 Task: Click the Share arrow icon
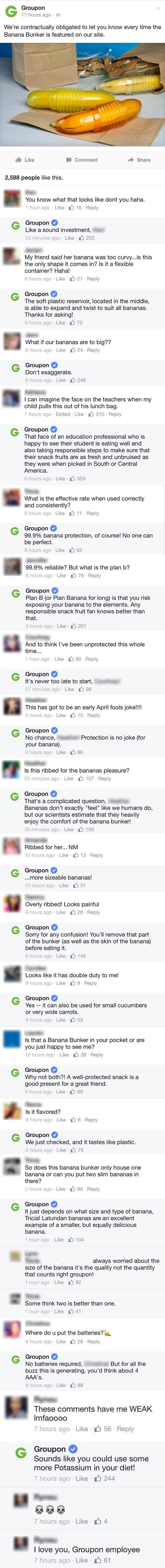pos(130,159)
